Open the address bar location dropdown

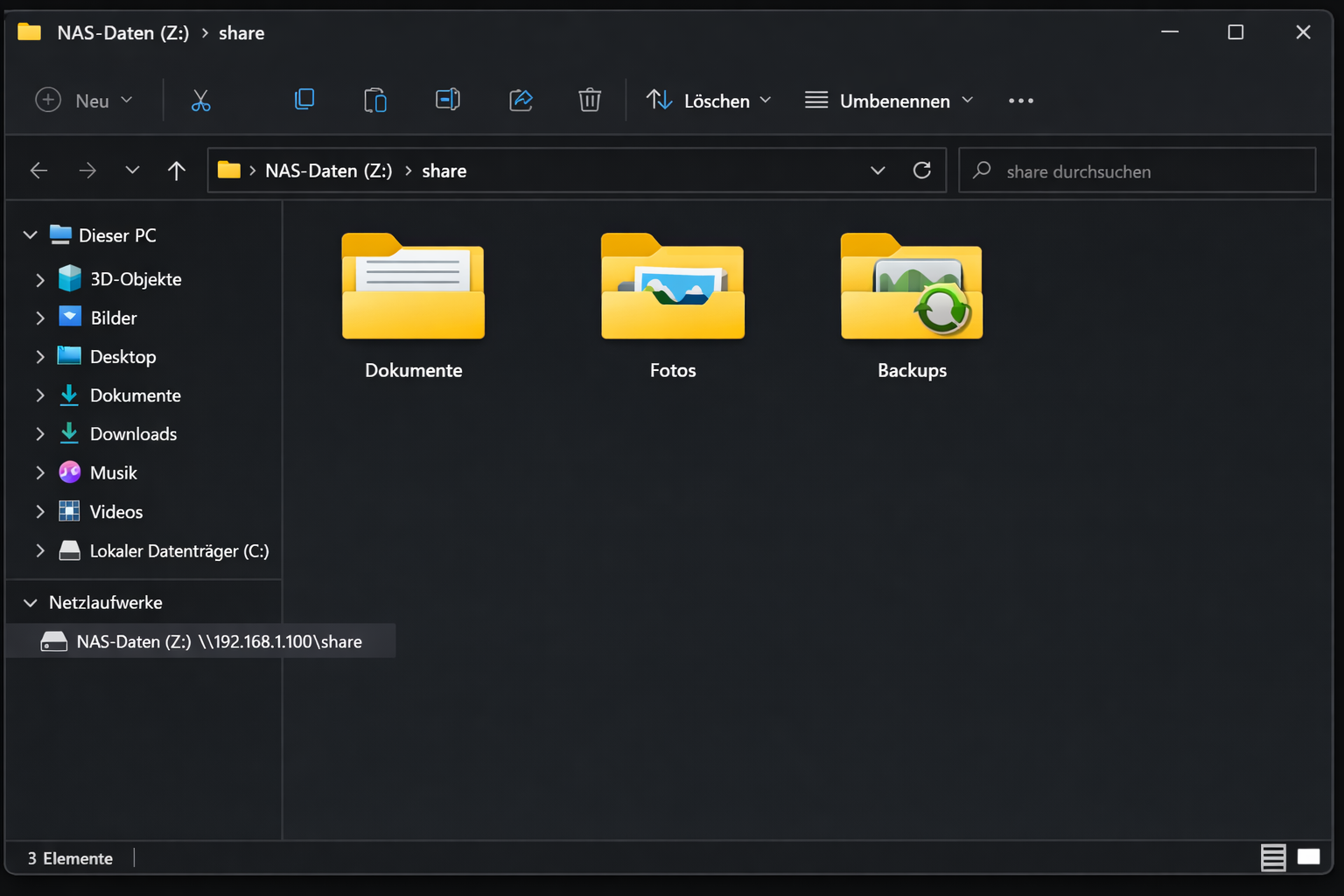tap(878, 170)
